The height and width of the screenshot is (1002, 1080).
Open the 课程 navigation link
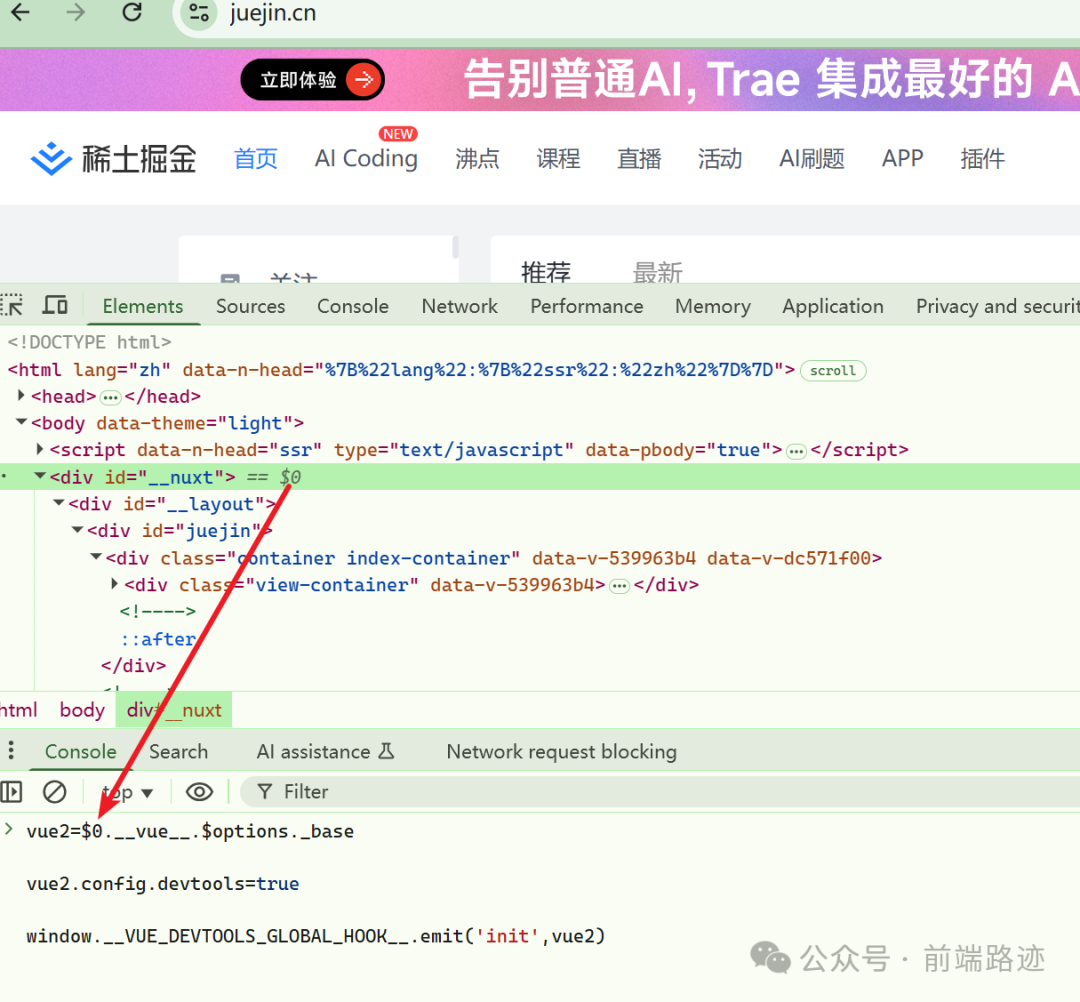[558, 159]
